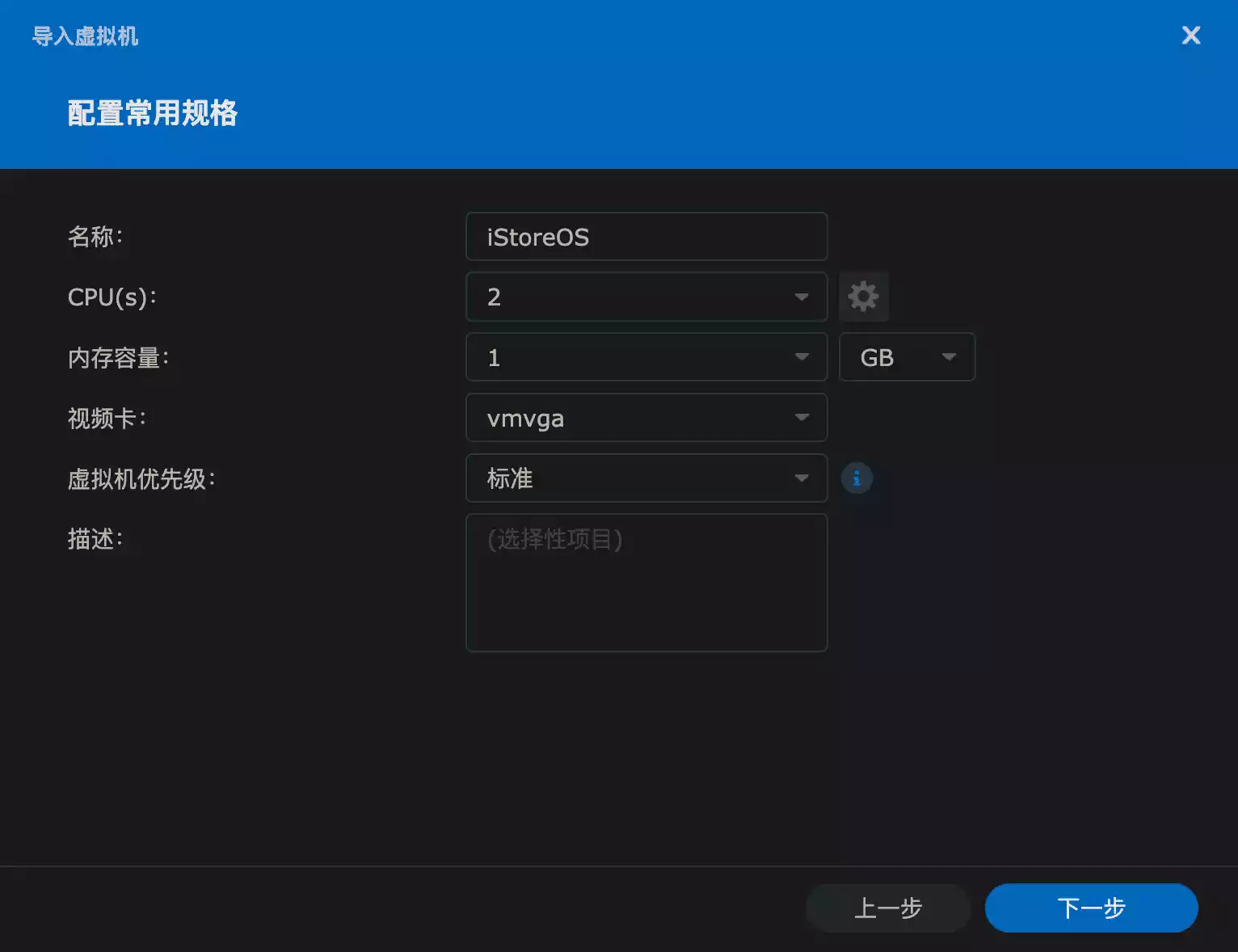Open CPU advanced settings gear icon
The width and height of the screenshot is (1238, 952).
(863, 297)
